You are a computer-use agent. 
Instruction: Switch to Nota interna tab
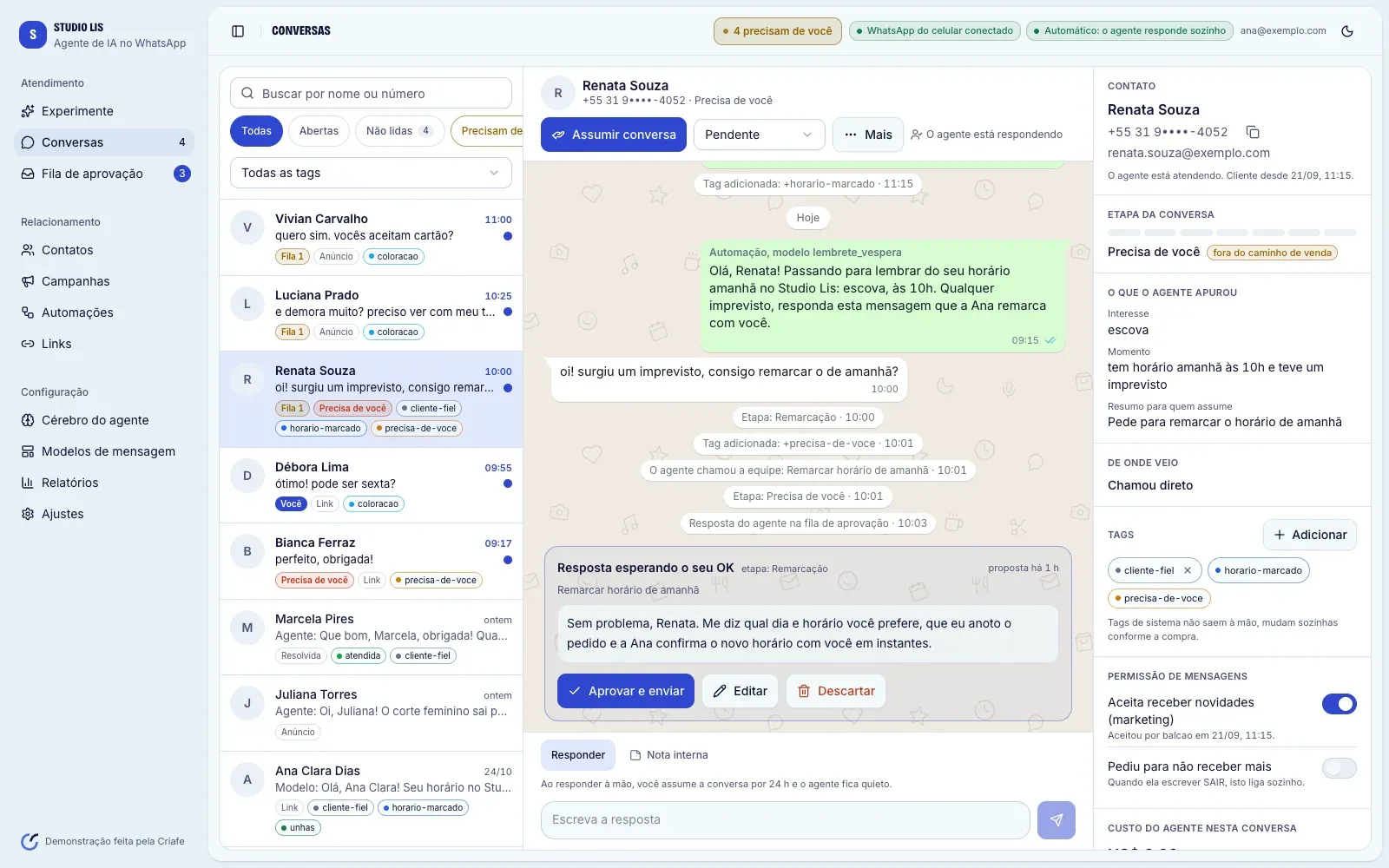click(668, 755)
